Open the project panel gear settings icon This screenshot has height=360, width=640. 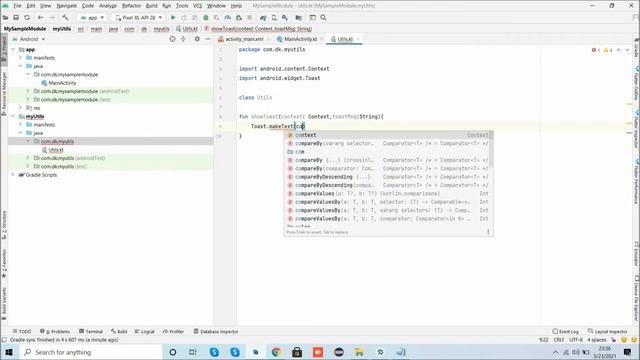(x=197, y=39)
